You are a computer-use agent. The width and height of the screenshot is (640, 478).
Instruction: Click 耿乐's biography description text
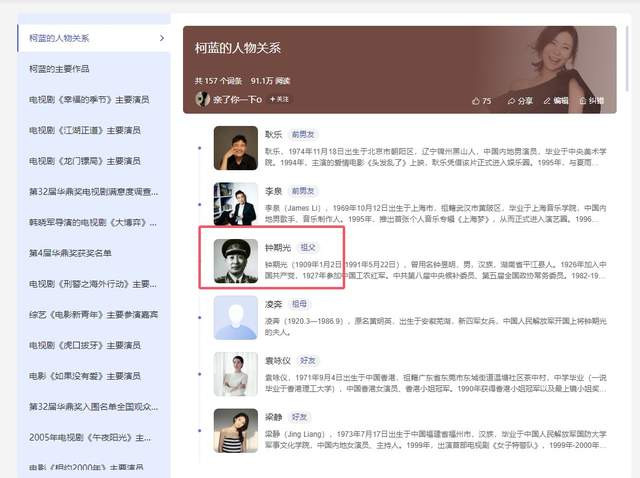[436, 157]
